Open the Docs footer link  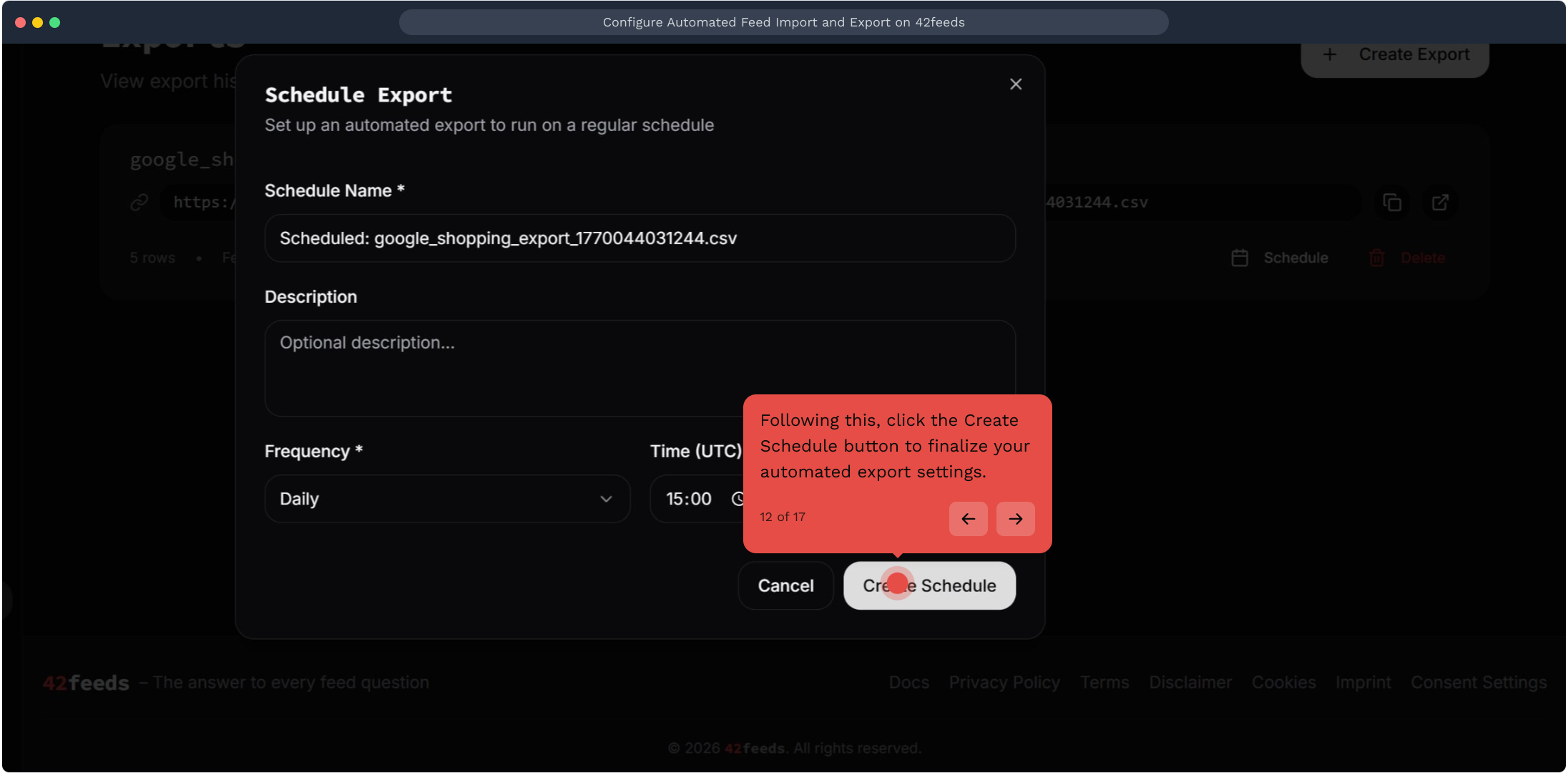click(x=908, y=683)
